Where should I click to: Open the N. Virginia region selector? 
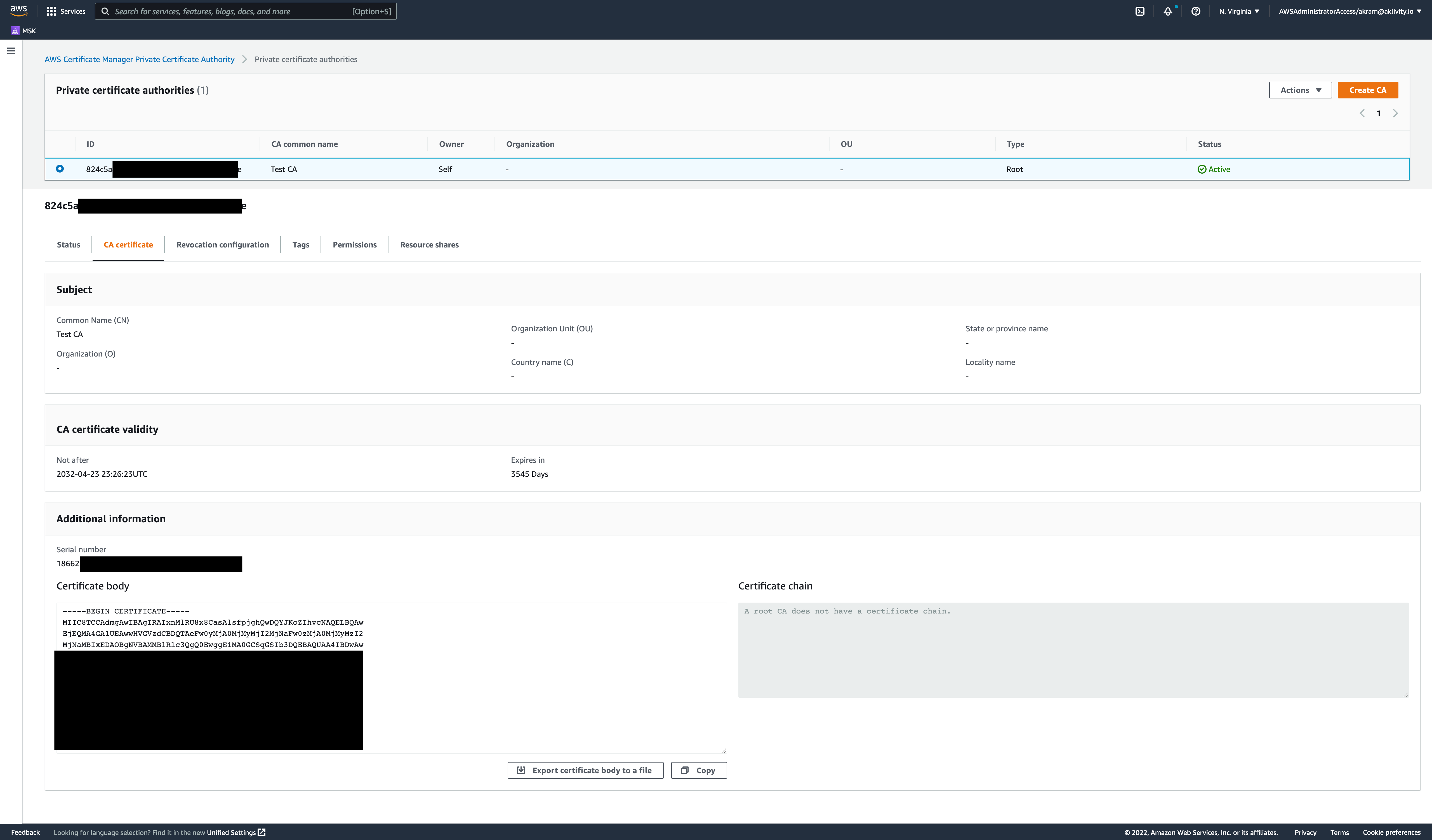[x=1238, y=11]
